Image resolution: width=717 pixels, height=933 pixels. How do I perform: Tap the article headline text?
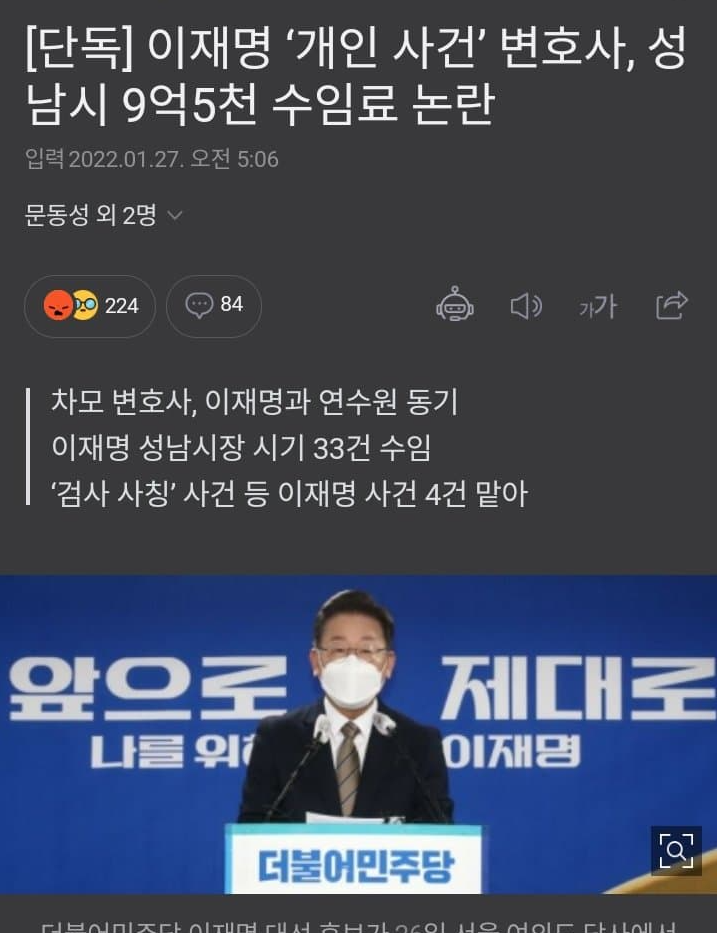click(x=357, y=76)
